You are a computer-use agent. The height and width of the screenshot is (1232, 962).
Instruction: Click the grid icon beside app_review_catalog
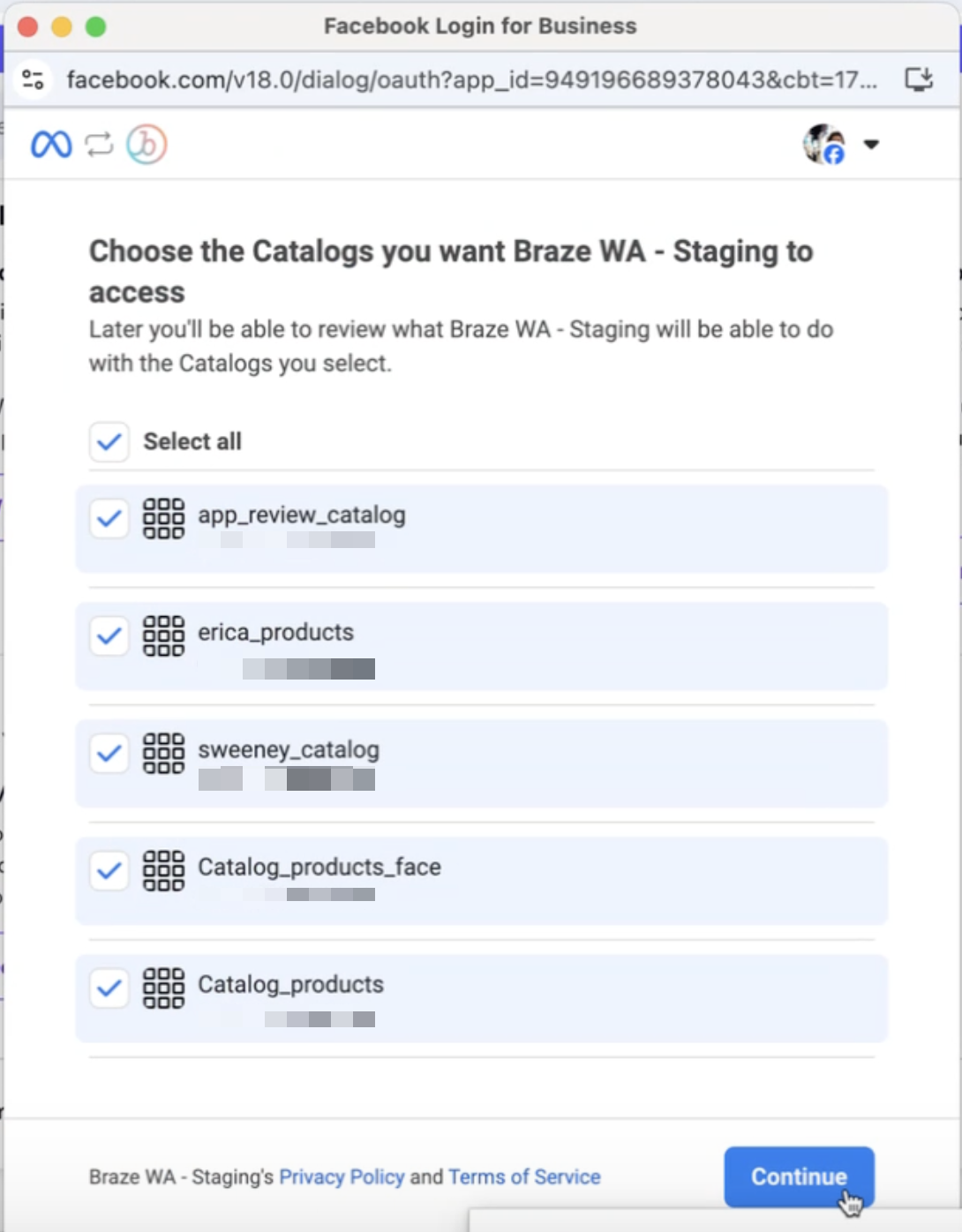tap(164, 518)
